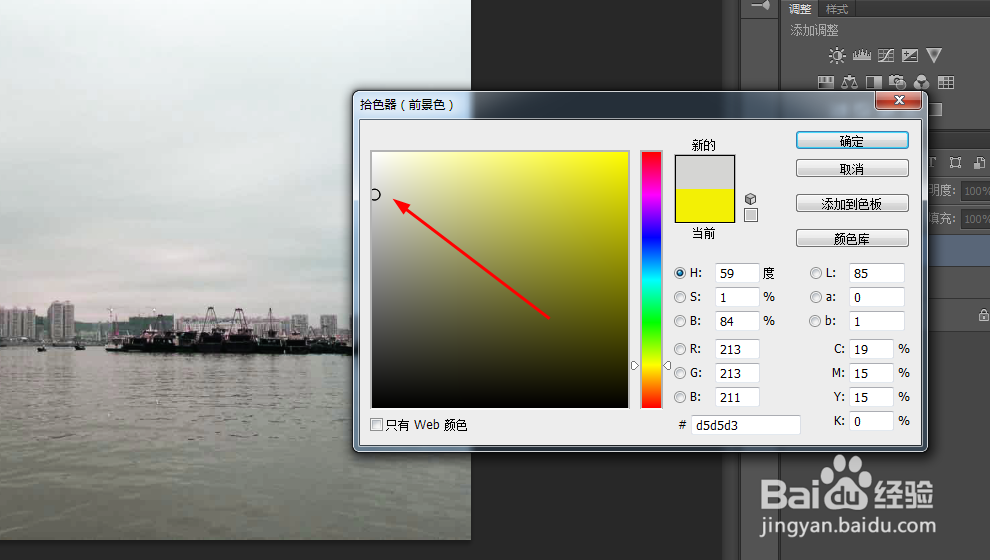Add a Photo Filter adjustment (camera icon)
The image size is (990, 560).
(x=897, y=82)
